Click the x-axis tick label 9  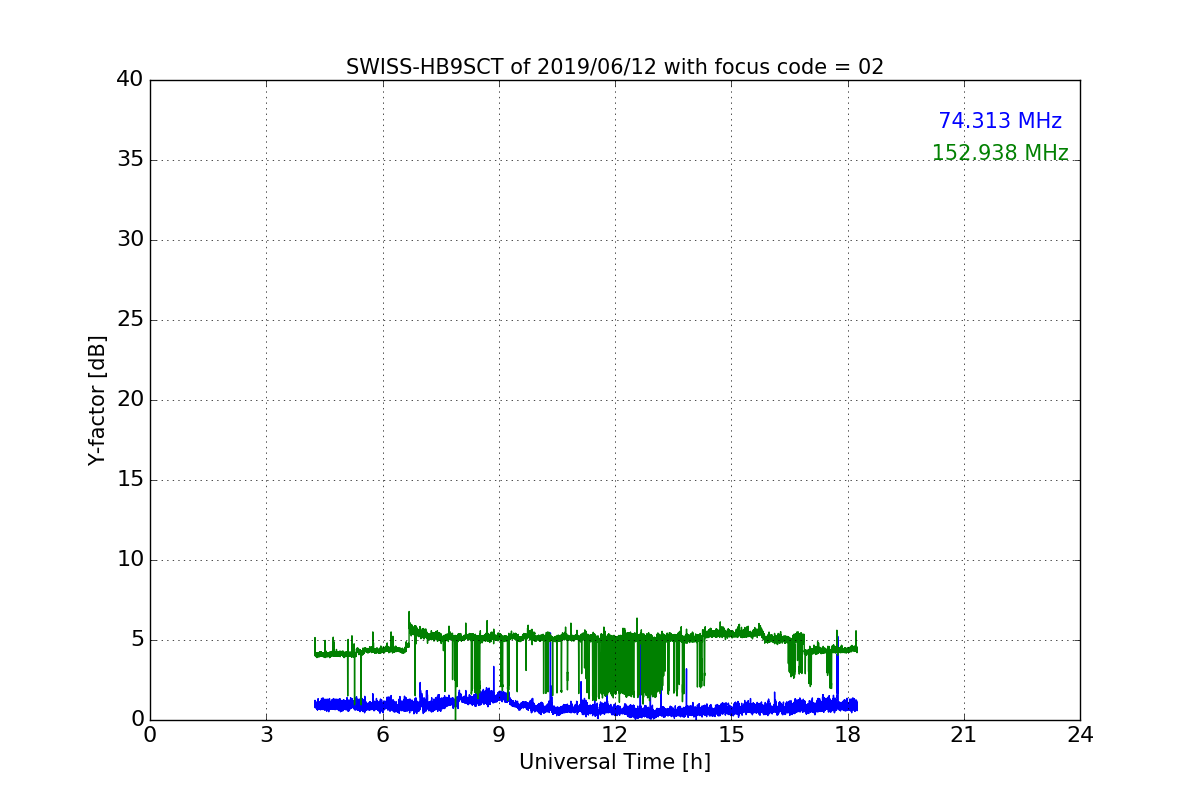[x=499, y=735]
